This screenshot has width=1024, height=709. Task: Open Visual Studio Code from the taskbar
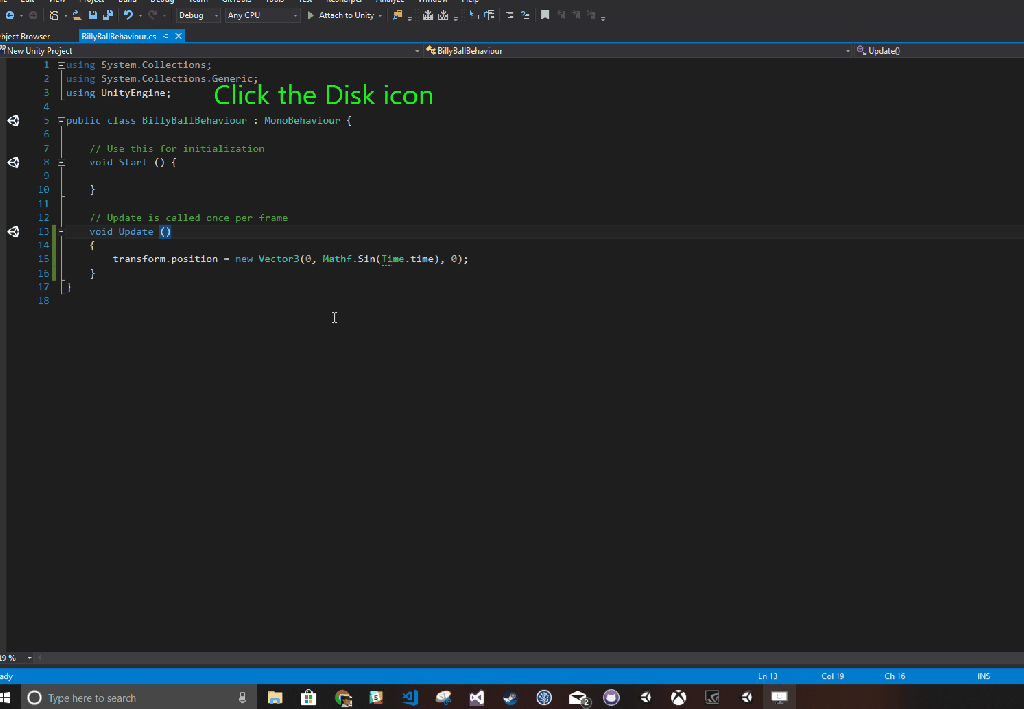point(410,697)
